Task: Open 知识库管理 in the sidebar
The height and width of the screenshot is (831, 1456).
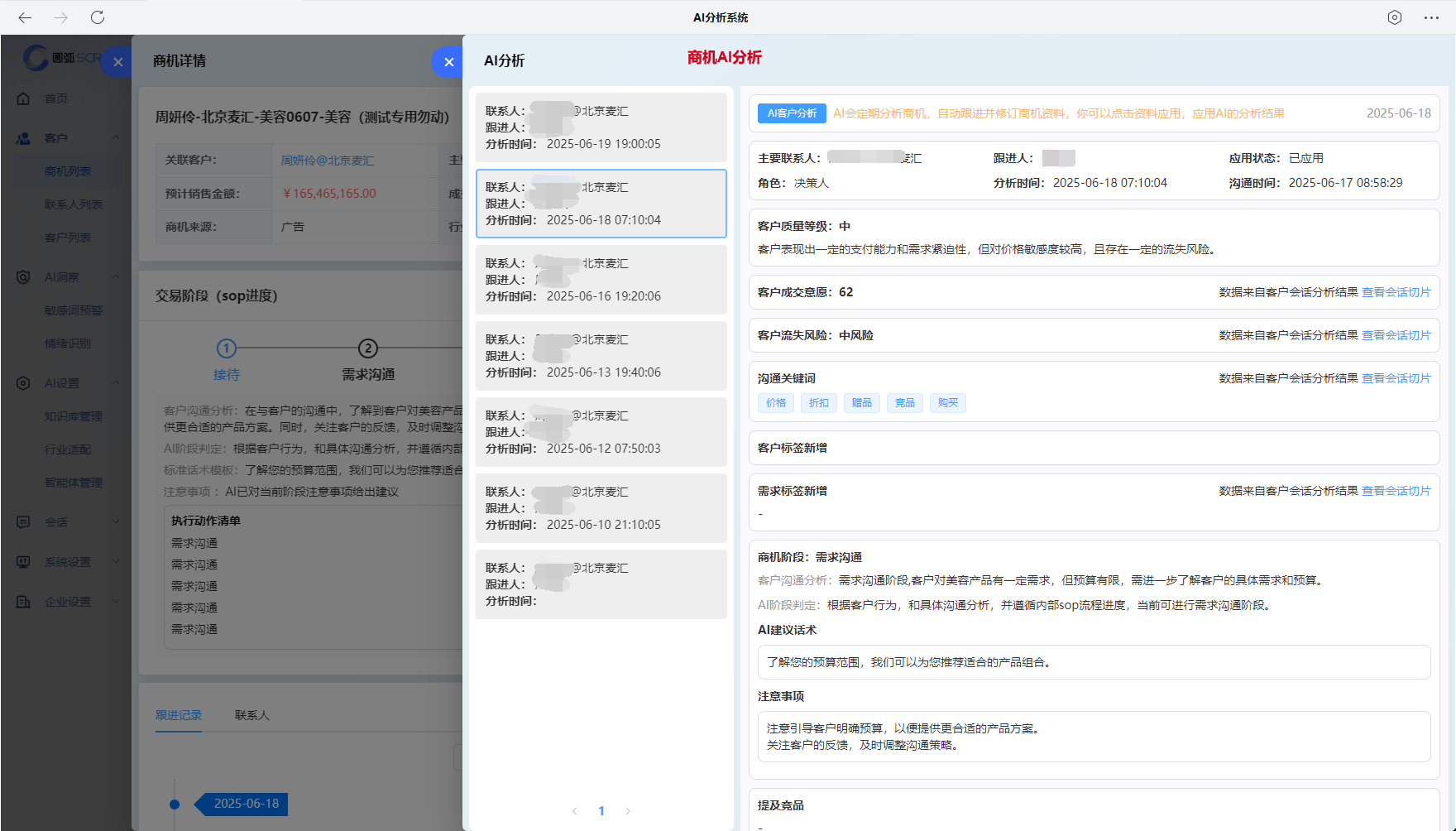Action: pos(74,416)
